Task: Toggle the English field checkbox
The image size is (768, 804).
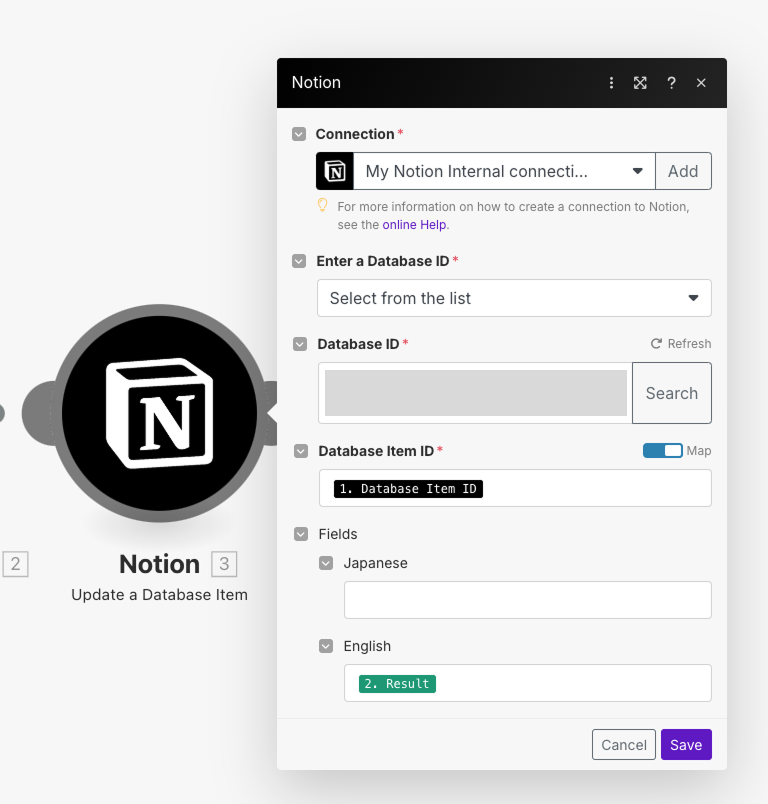Action: pyautogui.click(x=326, y=646)
